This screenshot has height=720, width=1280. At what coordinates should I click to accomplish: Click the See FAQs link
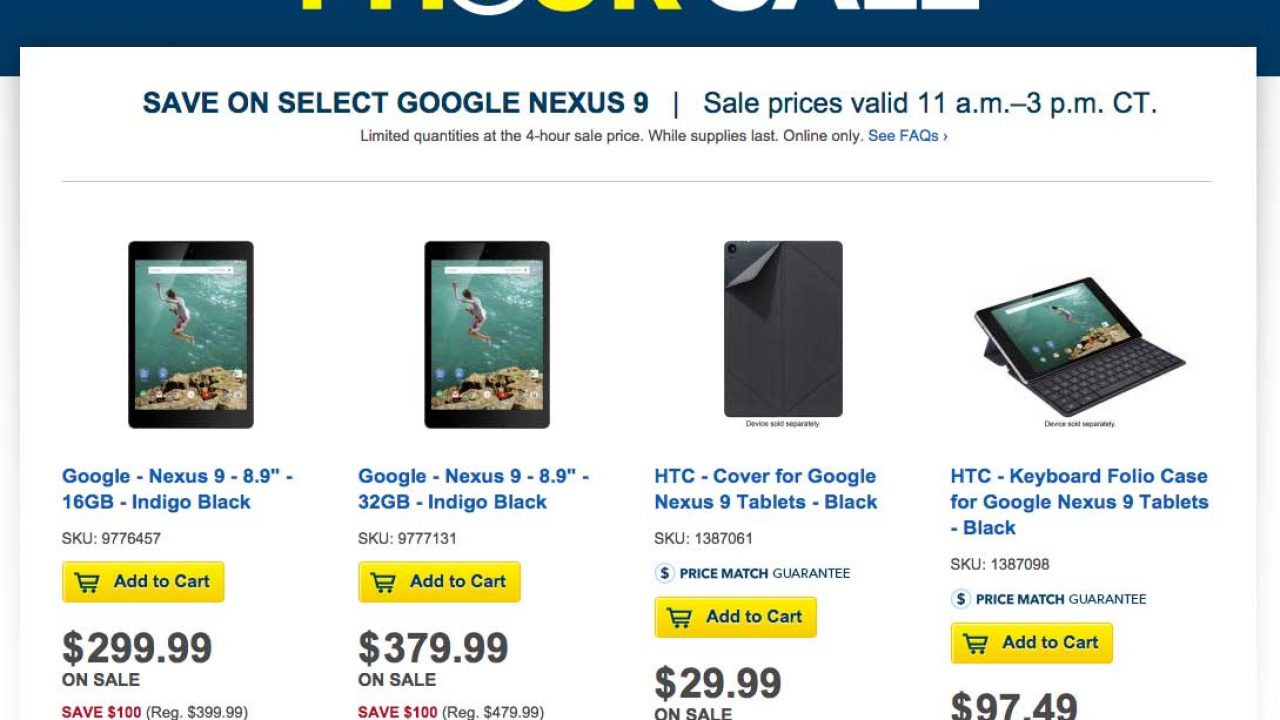click(907, 135)
